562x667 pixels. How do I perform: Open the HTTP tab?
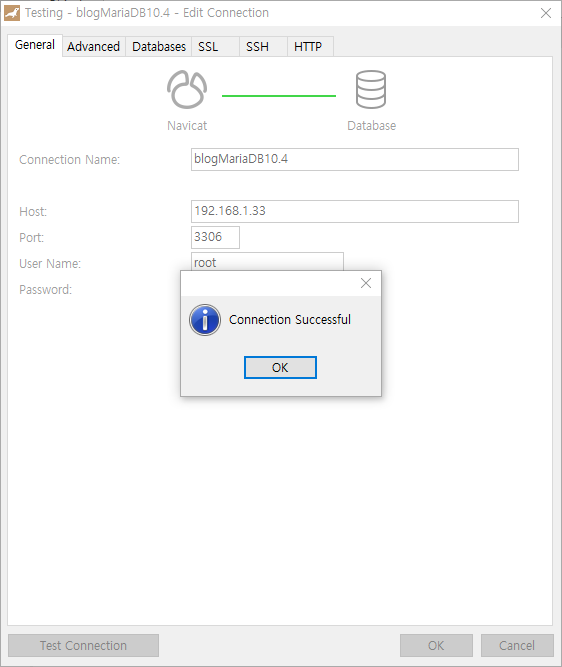(311, 46)
